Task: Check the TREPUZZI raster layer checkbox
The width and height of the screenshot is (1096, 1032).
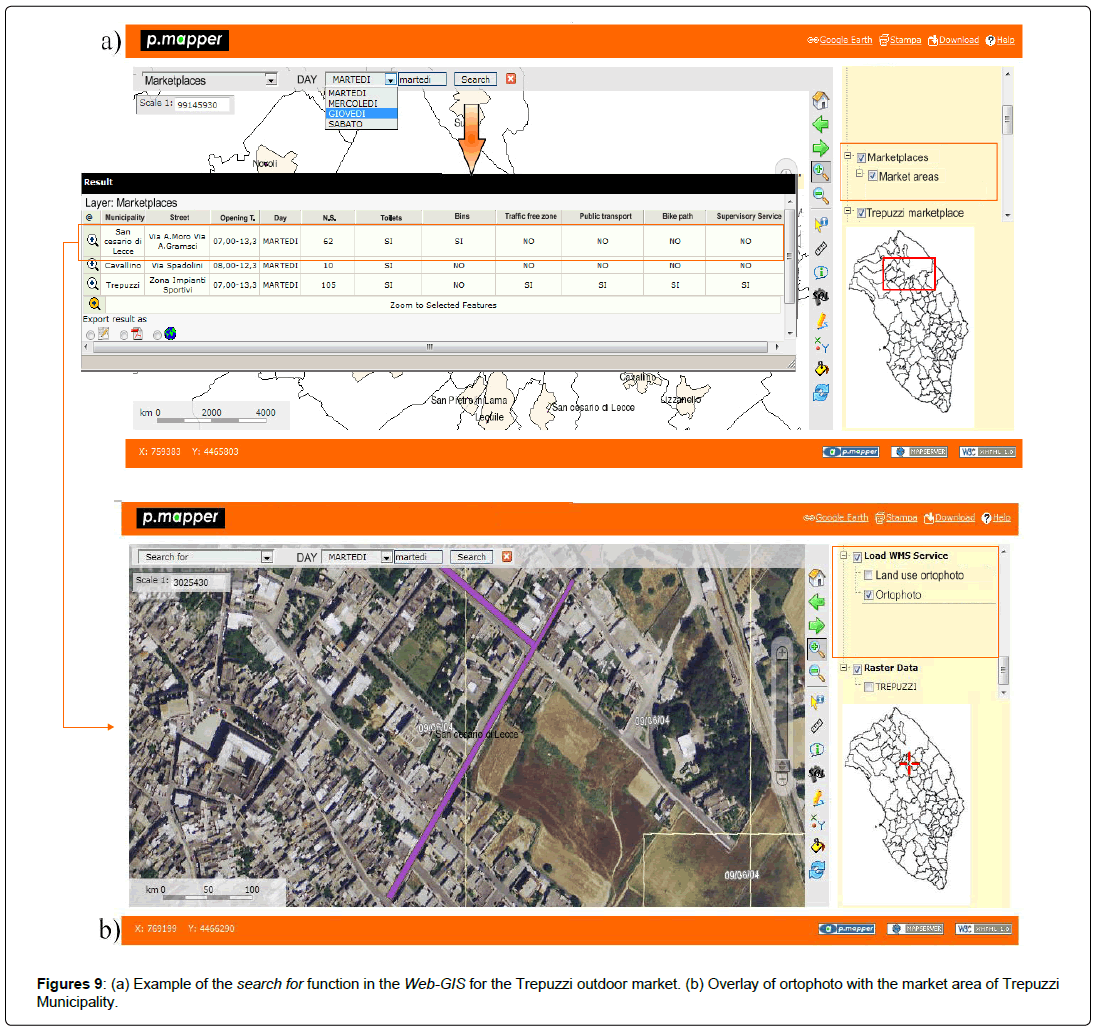Action: point(867,687)
